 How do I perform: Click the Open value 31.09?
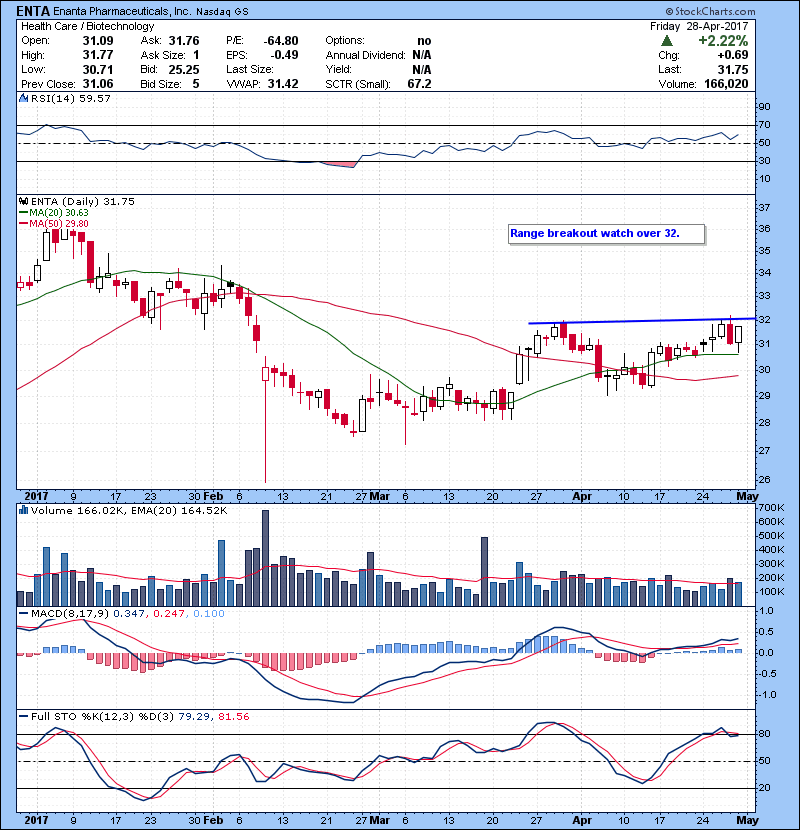98,41
